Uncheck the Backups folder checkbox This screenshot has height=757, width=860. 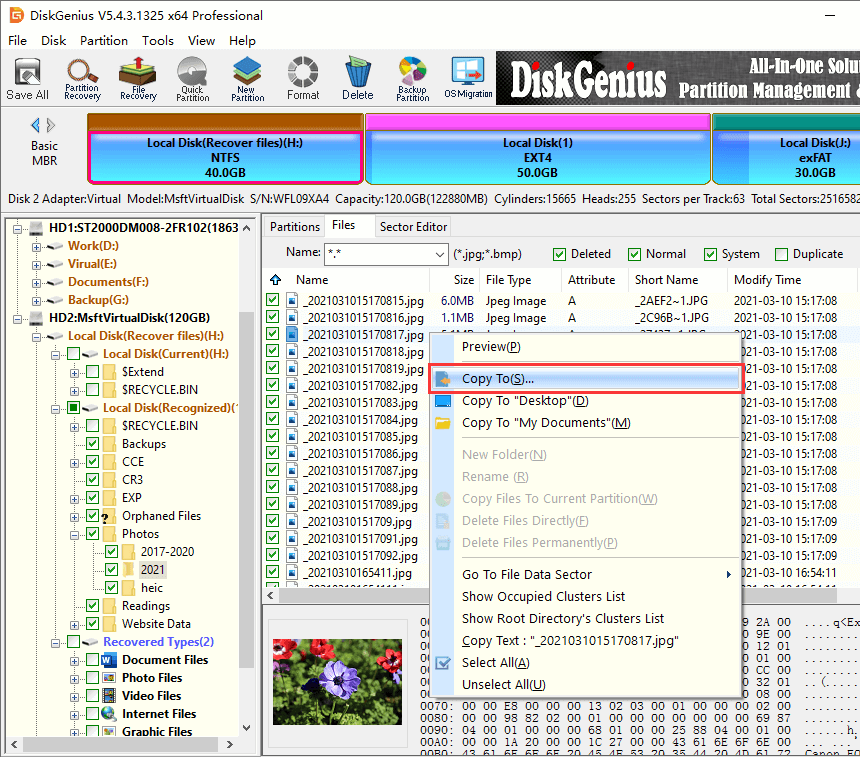click(x=93, y=444)
